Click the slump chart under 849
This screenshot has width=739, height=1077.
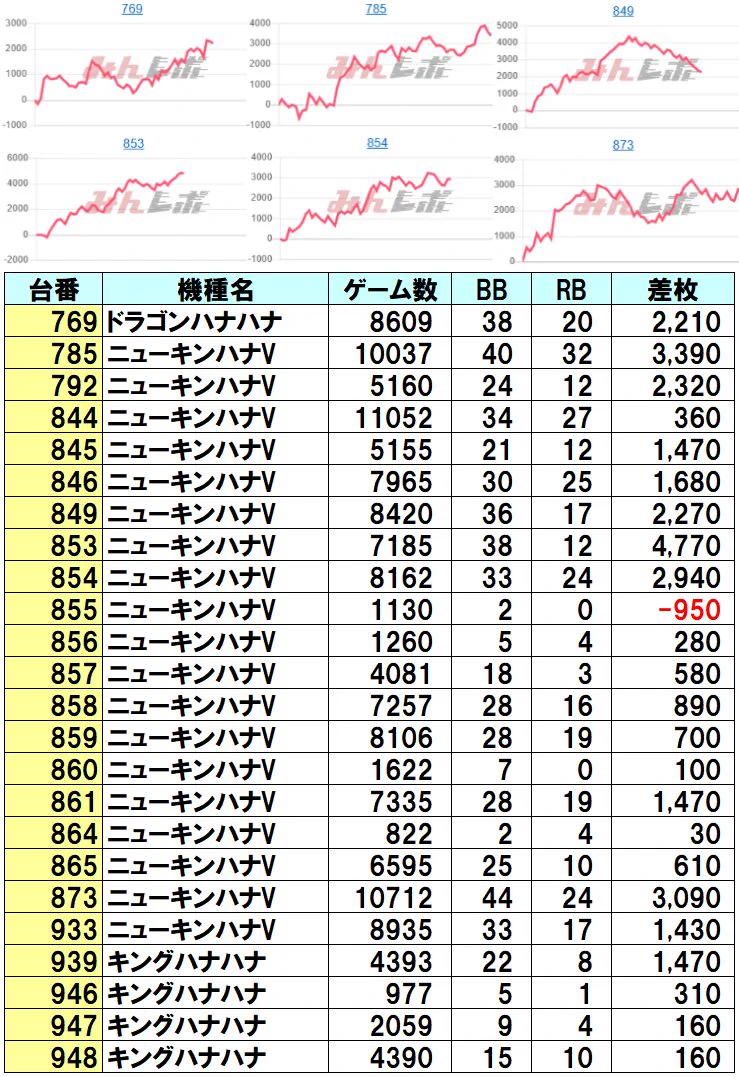click(616, 75)
